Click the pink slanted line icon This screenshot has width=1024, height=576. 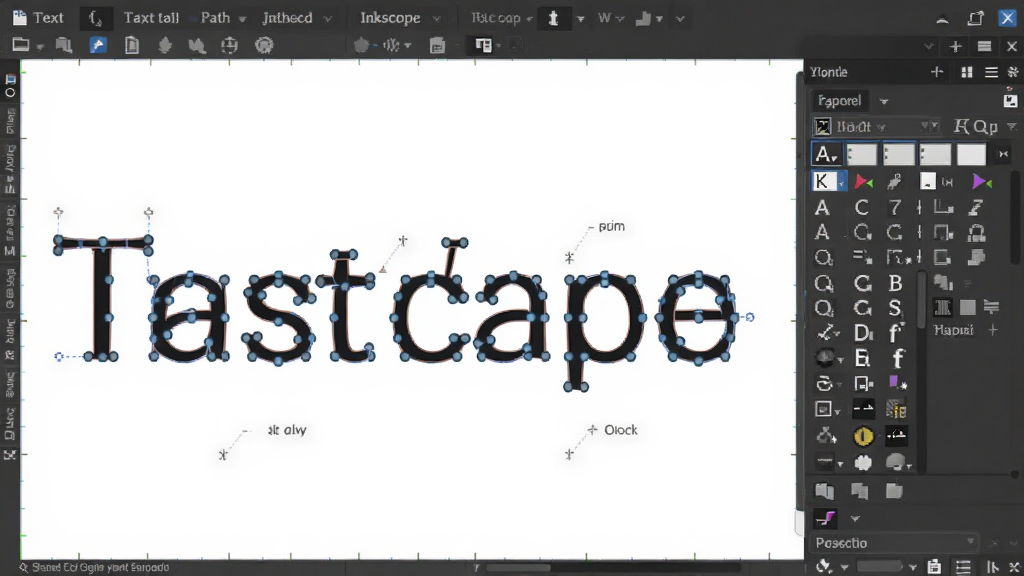825,519
